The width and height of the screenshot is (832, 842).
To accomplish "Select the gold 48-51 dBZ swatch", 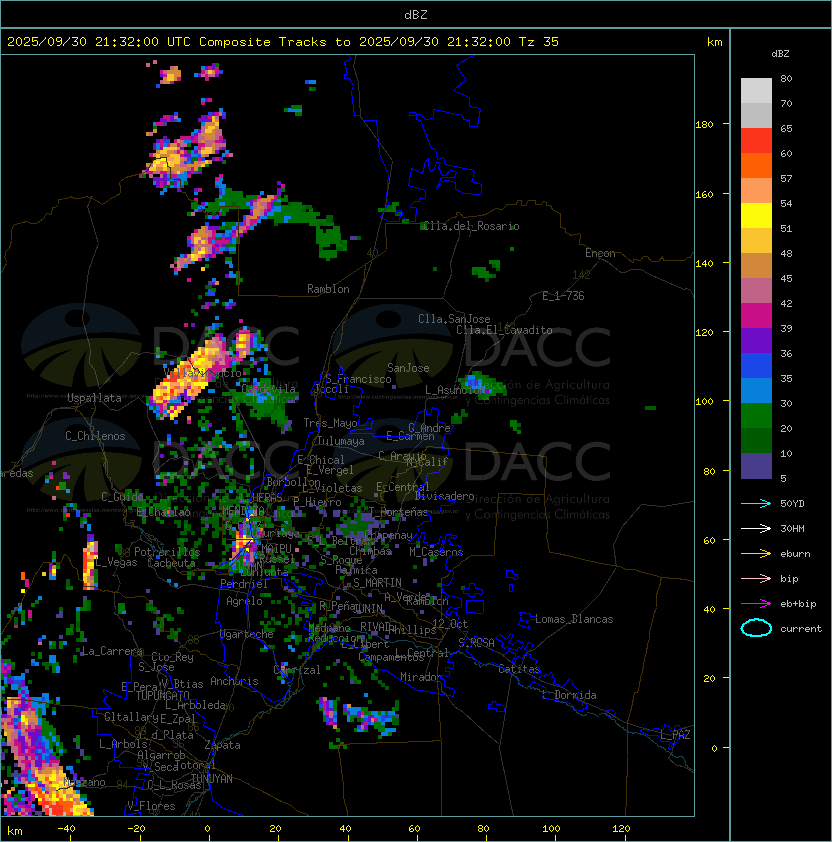I will pyautogui.click(x=756, y=241).
